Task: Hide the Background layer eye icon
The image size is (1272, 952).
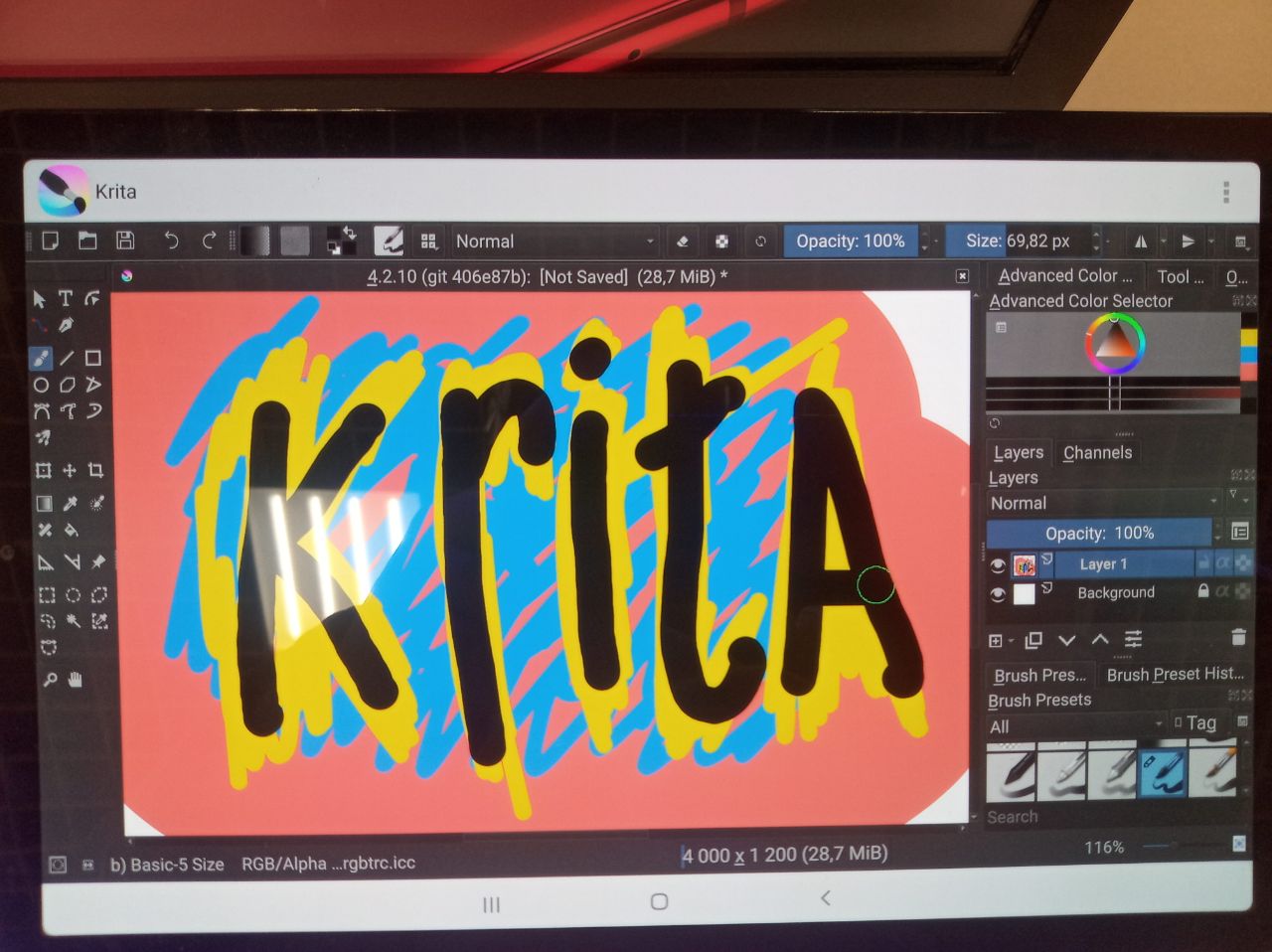Action: pos(998,594)
